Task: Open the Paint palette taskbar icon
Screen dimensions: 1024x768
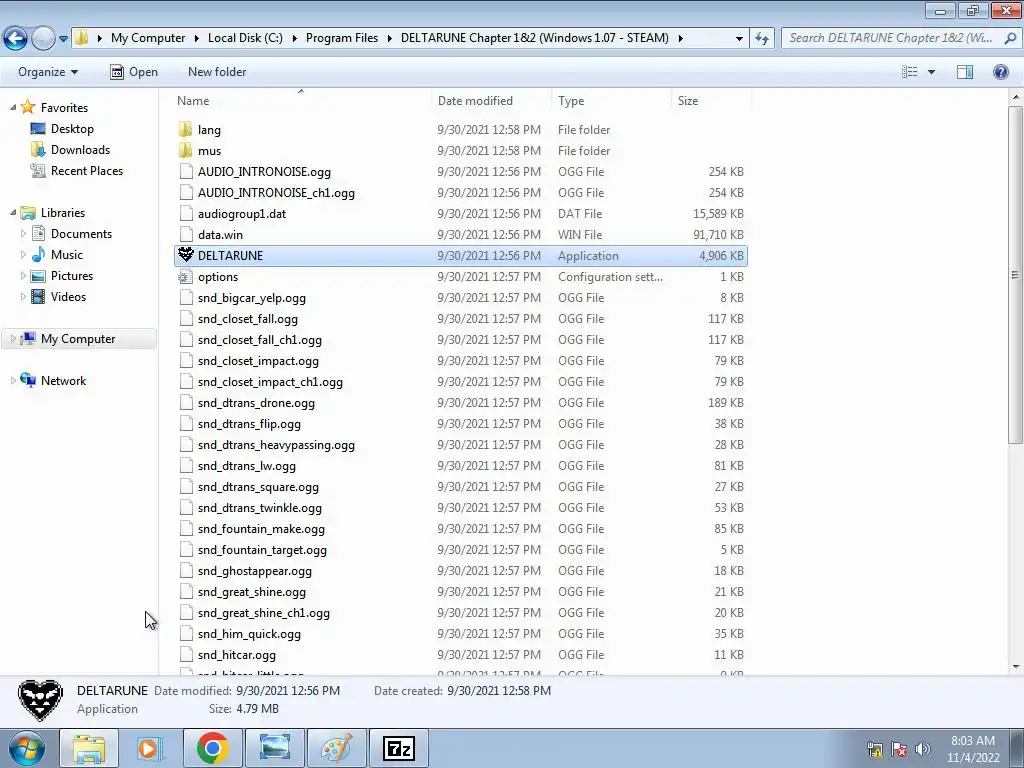Action: click(x=336, y=748)
